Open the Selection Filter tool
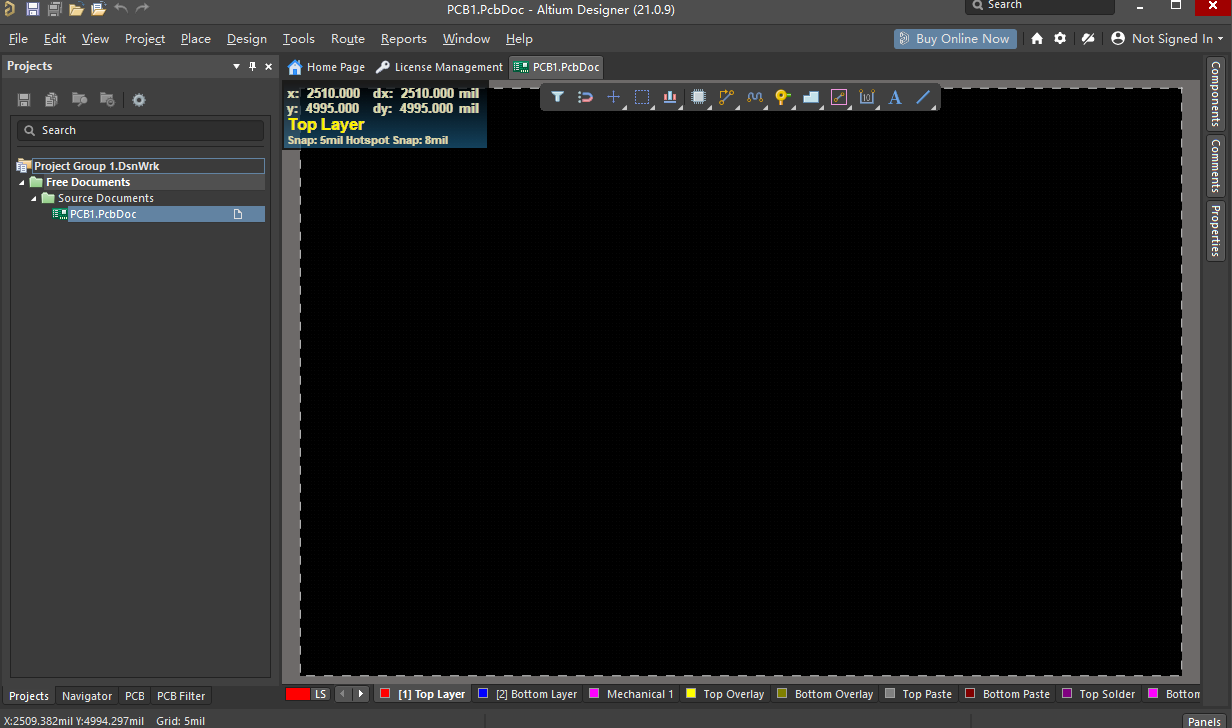This screenshot has height=728, width=1232. [x=557, y=97]
